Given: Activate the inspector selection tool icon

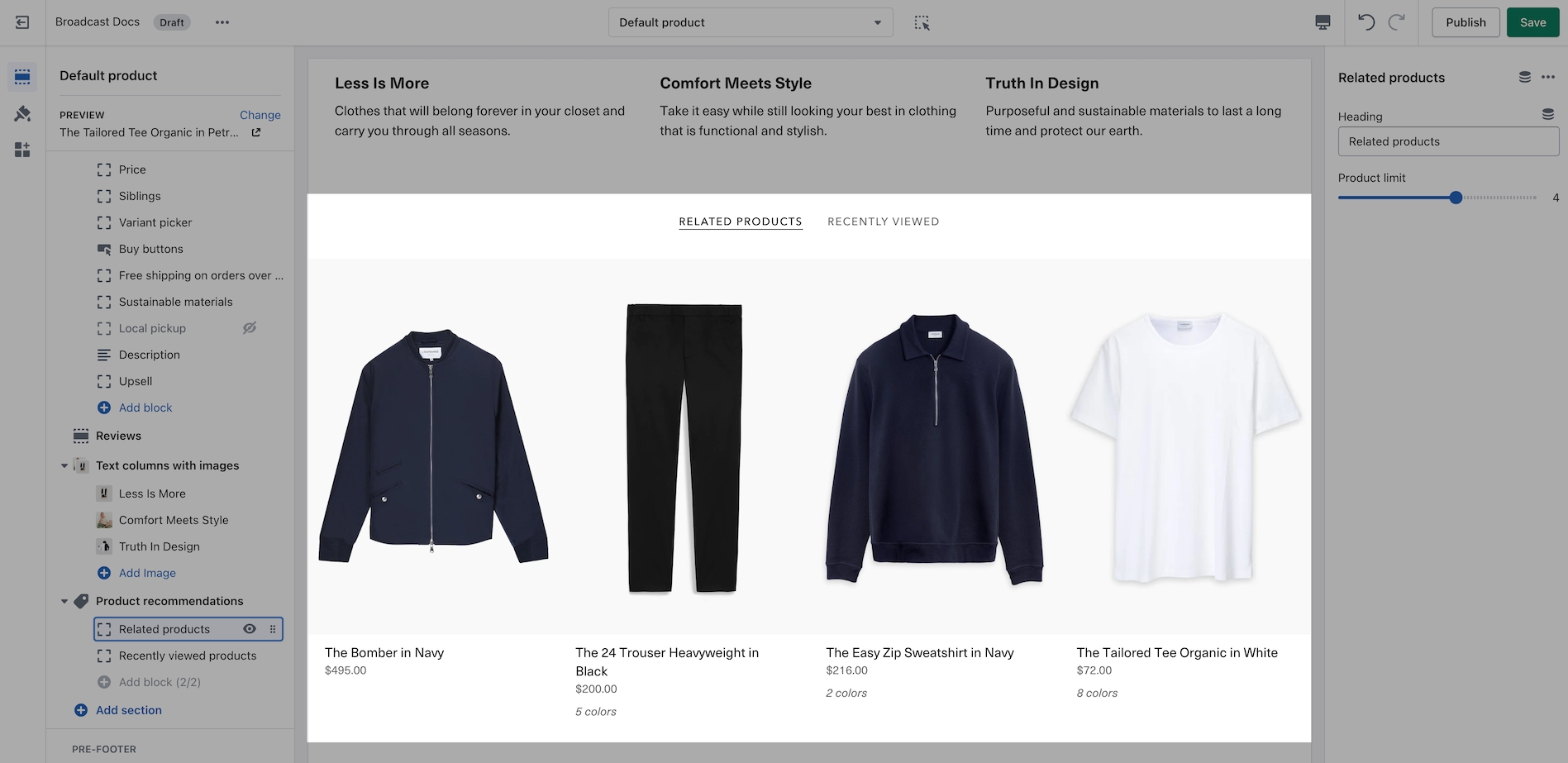Looking at the screenshot, I should pyautogui.click(x=922, y=22).
